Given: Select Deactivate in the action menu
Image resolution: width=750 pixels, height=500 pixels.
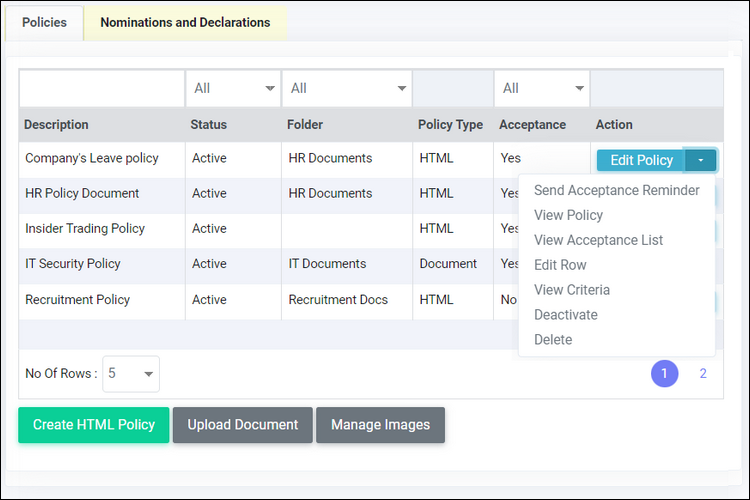Looking at the screenshot, I should tap(565, 315).
